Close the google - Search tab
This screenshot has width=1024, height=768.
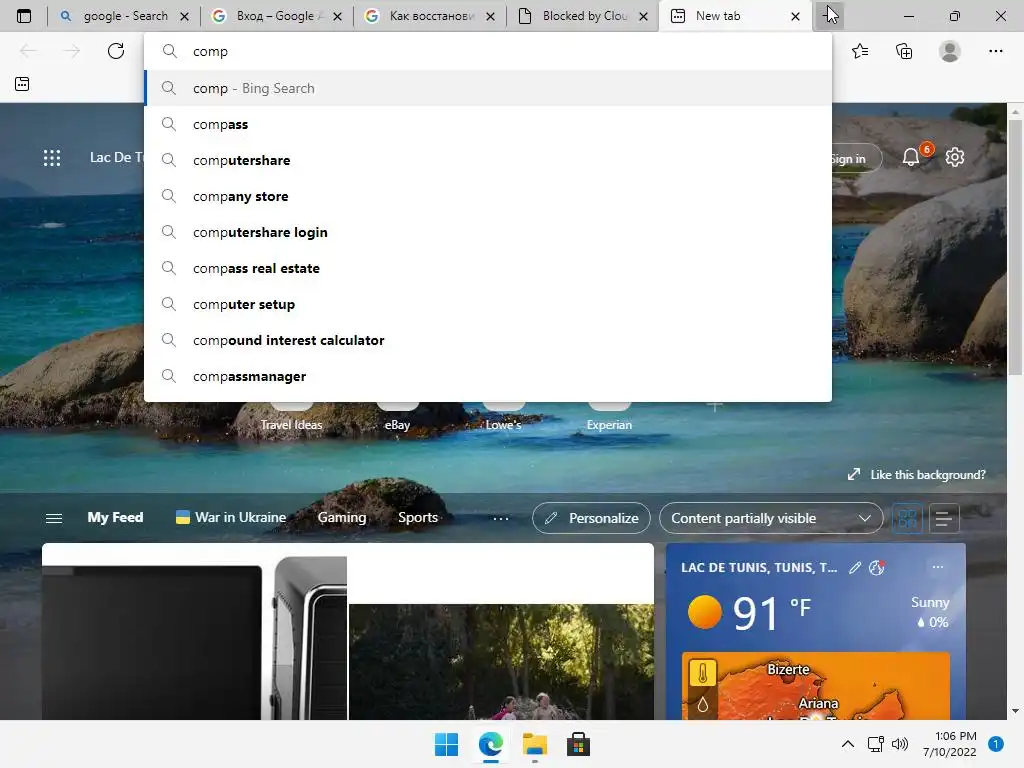point(185,16)
